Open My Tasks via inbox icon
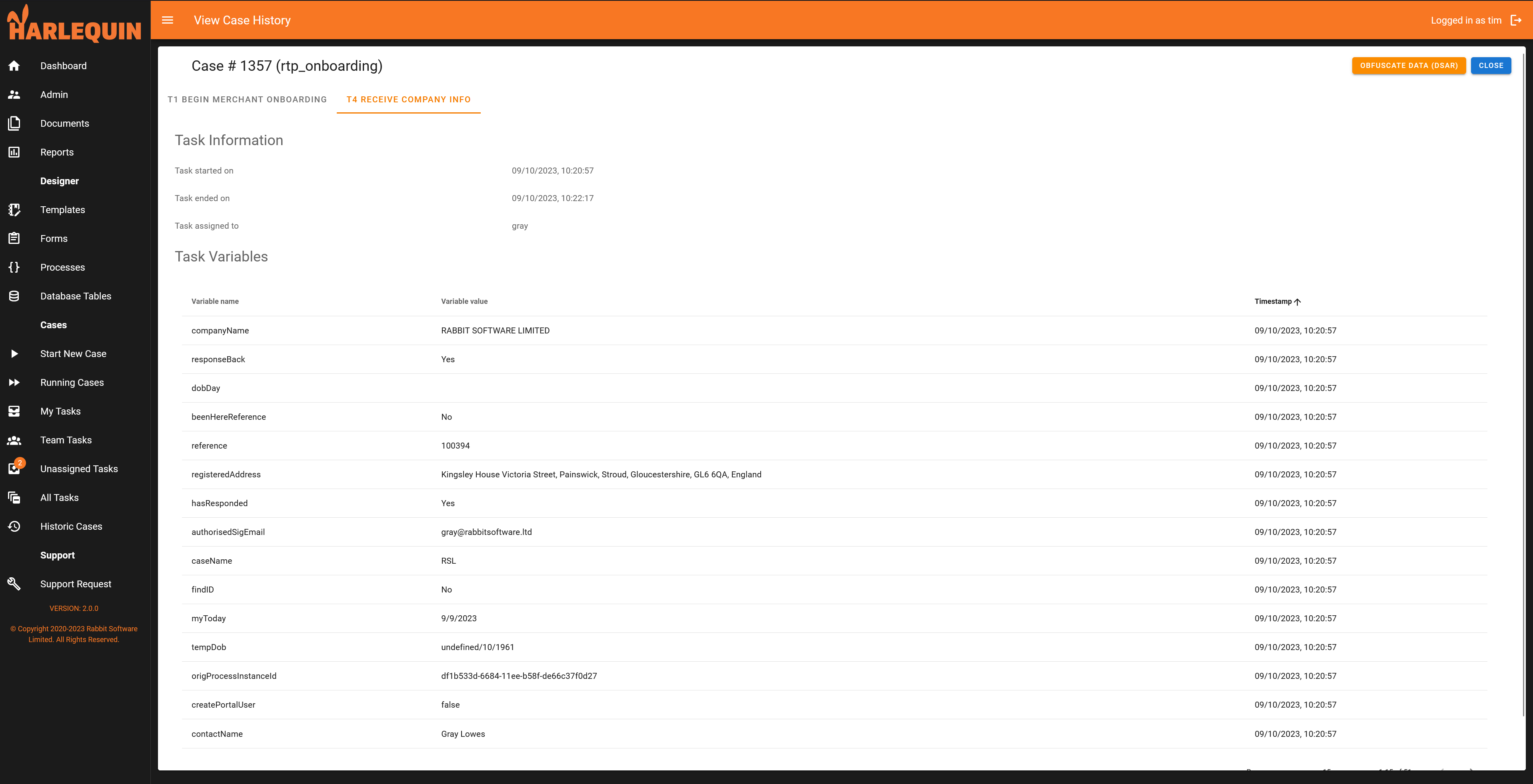Screen dimensions: 1533x784 click(x=14, y=411)
